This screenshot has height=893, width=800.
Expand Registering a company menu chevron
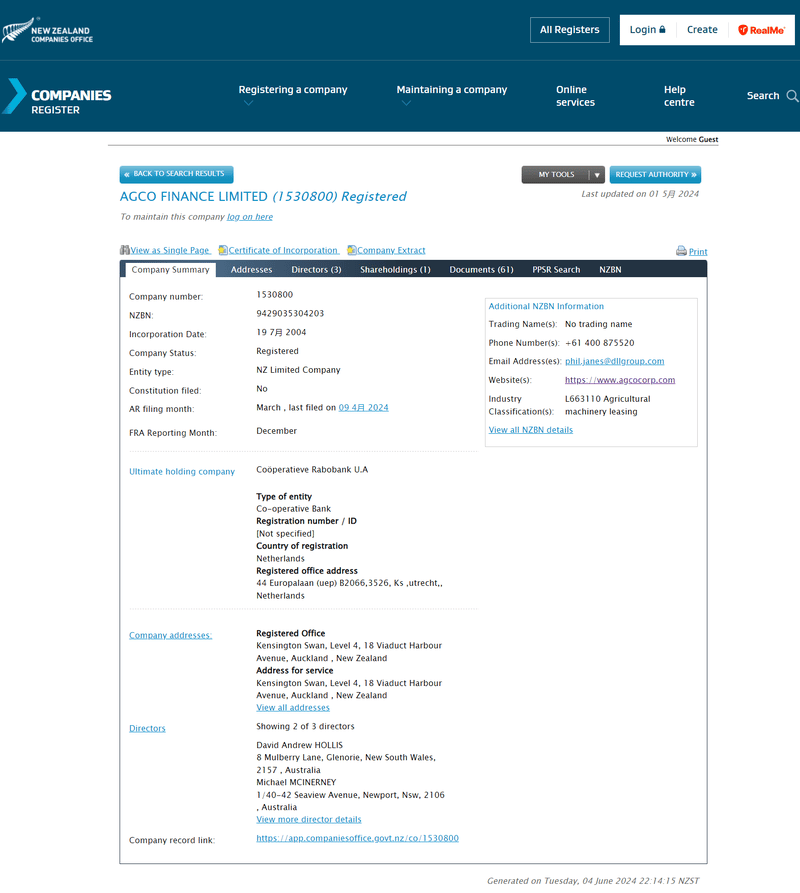[248, 103]
